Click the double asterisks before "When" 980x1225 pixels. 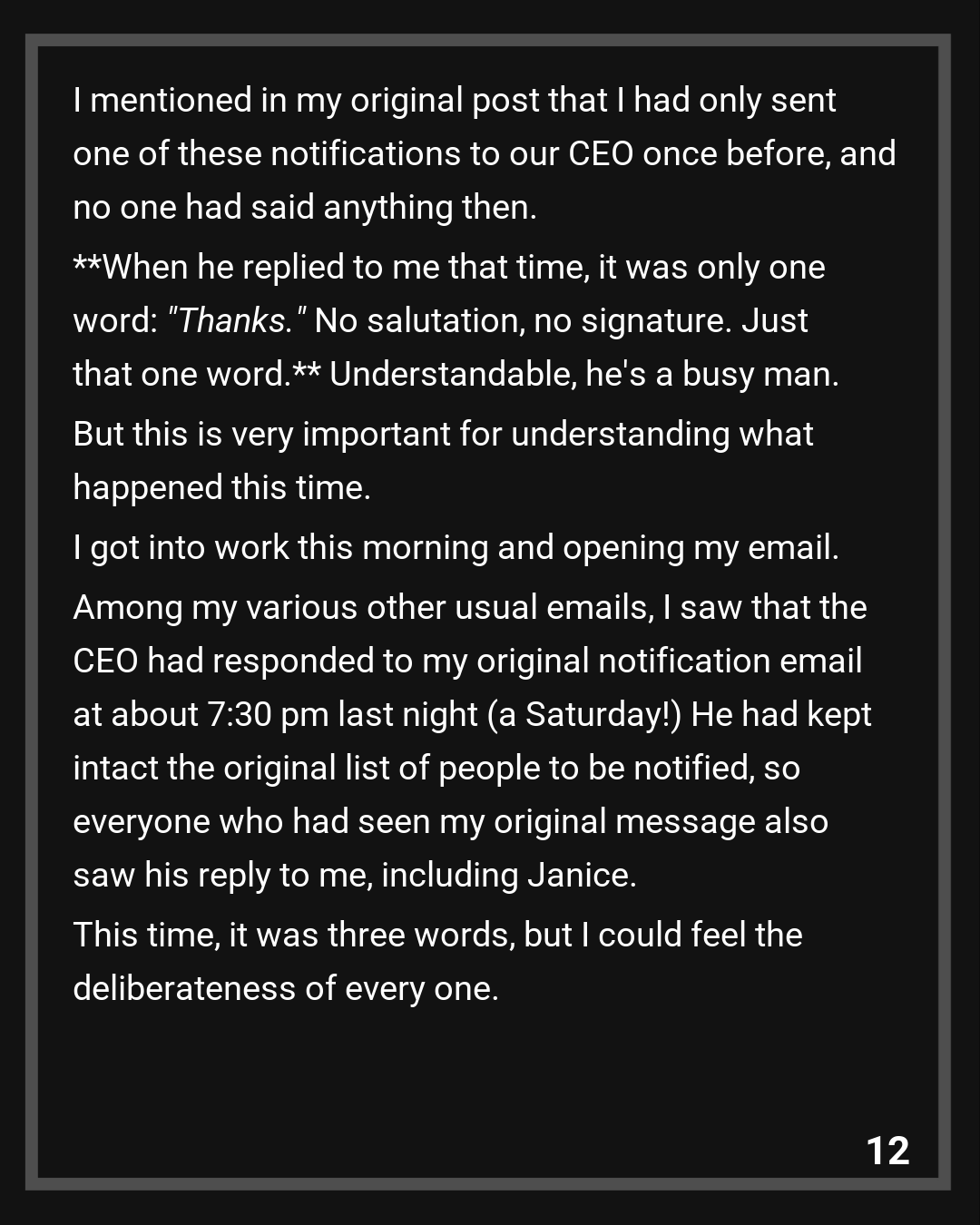(x=88, y=267)
